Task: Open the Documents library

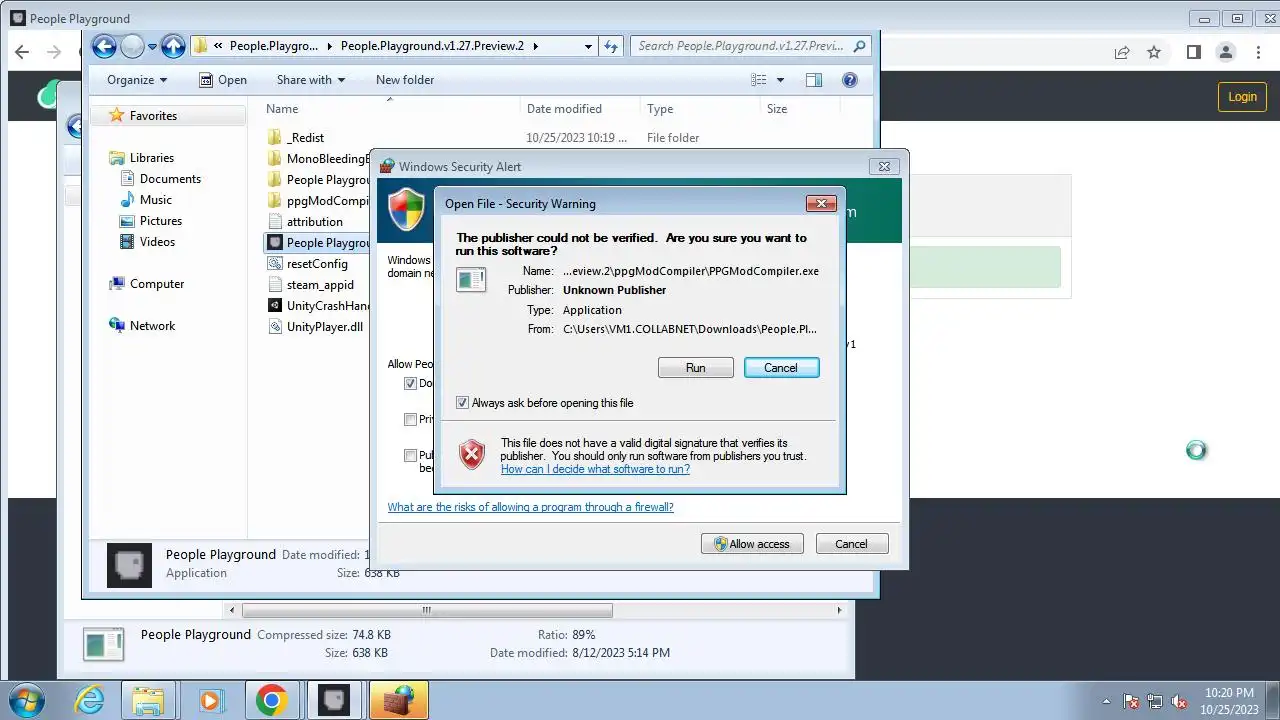Action: pos(170,179)
